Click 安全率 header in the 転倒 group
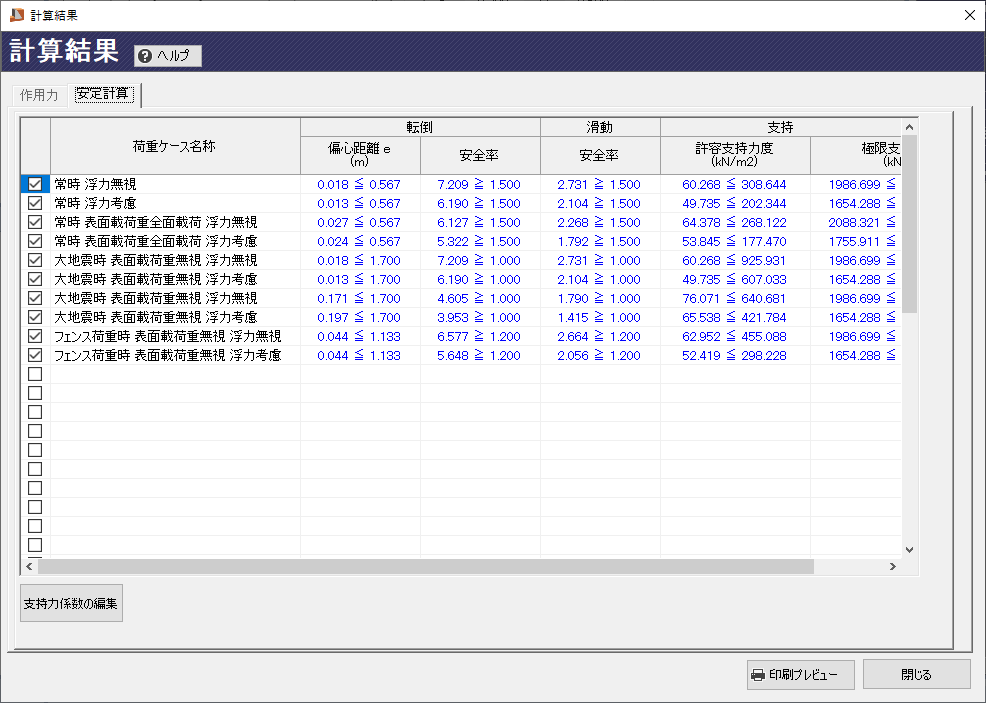 coord(480,155)
